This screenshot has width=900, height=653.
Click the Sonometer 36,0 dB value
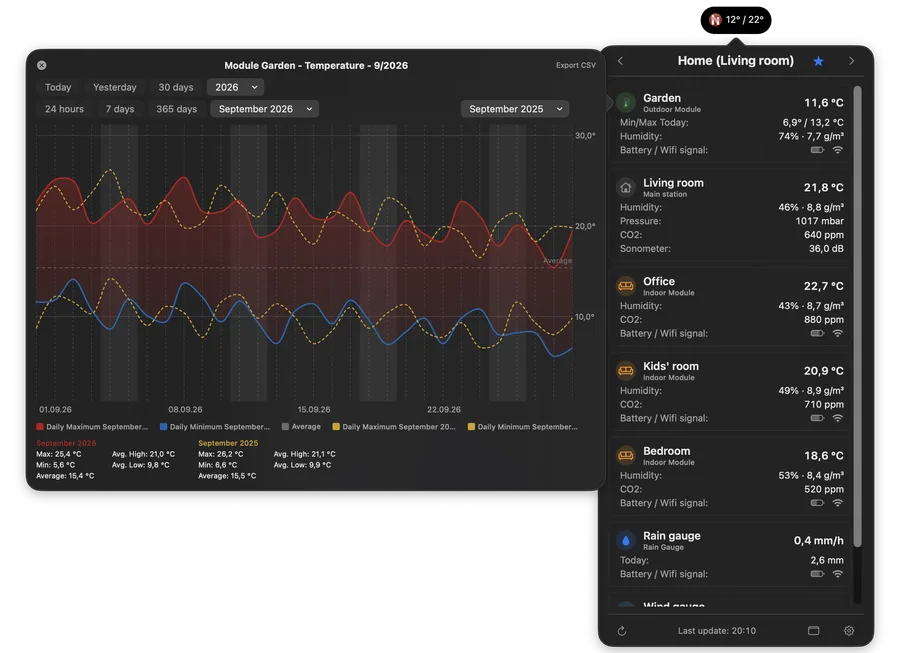[x=827, y=248]
